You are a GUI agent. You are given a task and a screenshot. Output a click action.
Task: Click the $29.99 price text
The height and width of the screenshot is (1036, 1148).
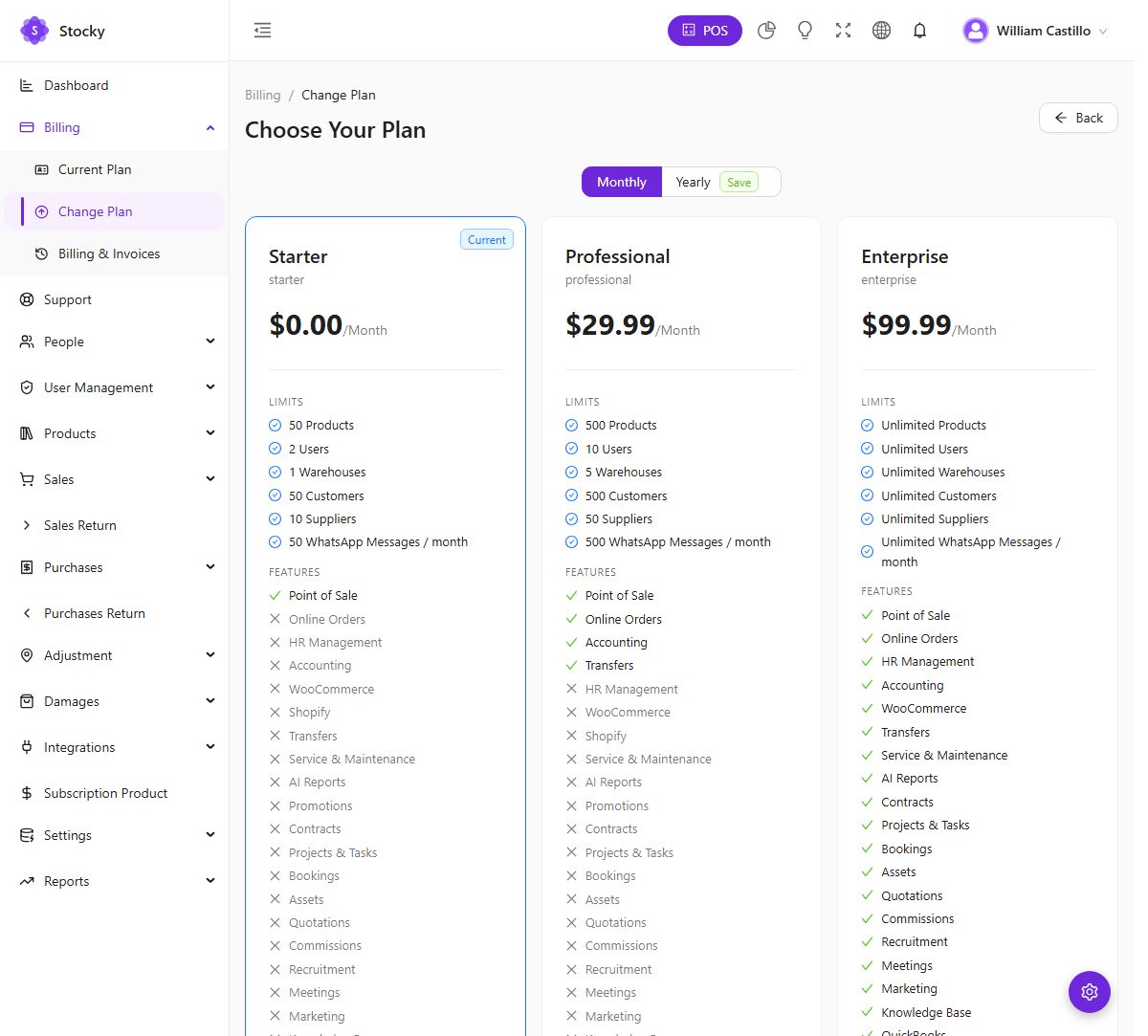coord(610,325)
